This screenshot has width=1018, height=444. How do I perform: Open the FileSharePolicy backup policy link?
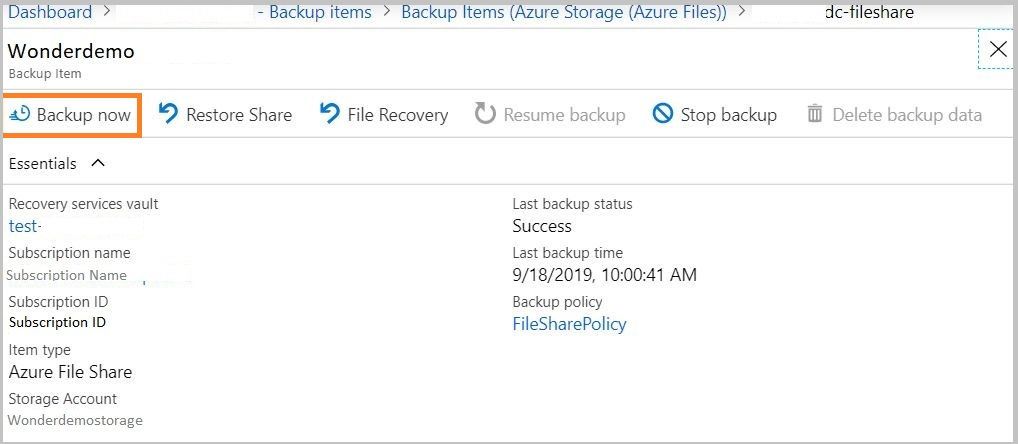click(569, 324)
